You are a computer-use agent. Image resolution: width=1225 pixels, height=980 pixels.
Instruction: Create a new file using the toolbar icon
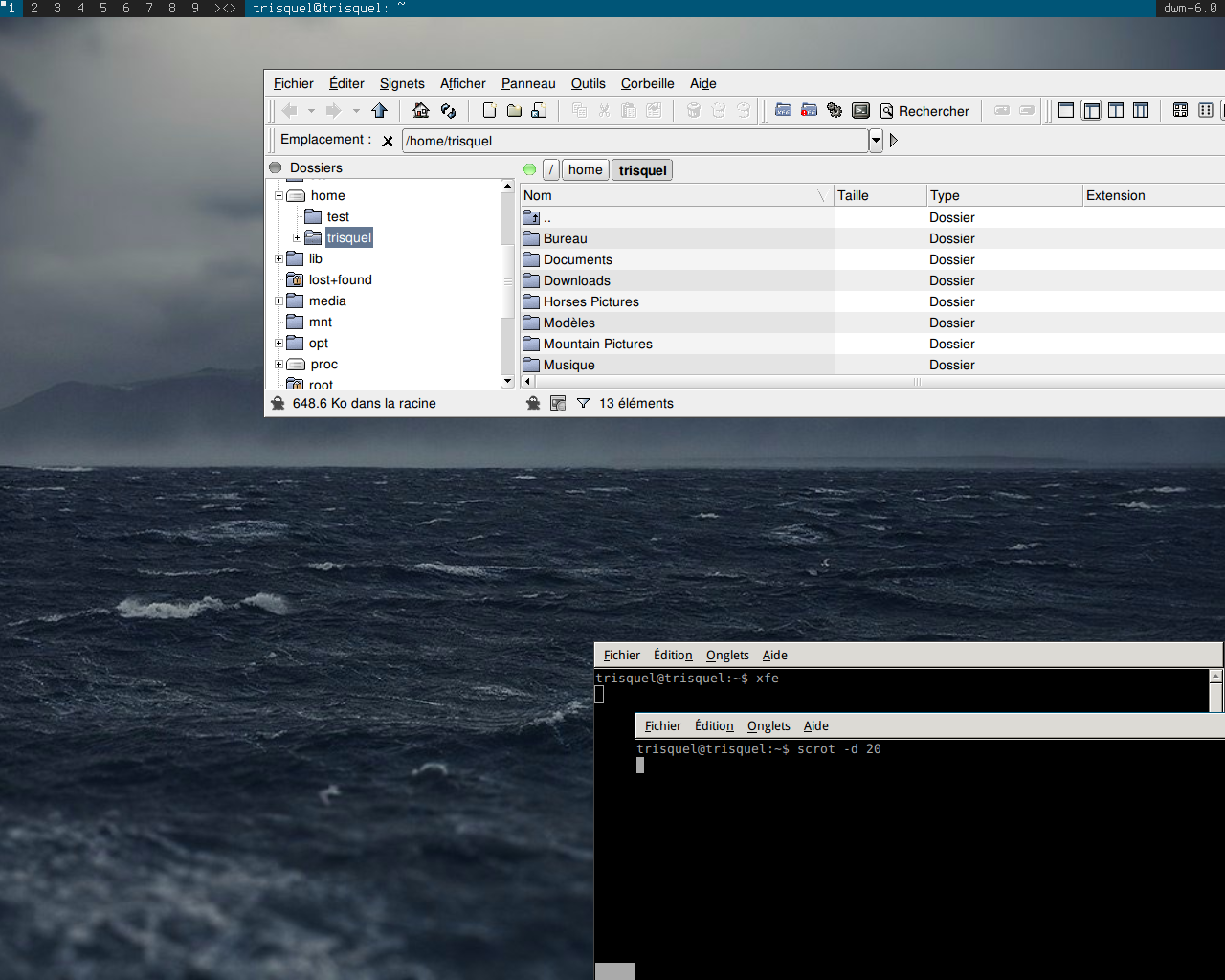pyautogui.click(x=489, y=111)
